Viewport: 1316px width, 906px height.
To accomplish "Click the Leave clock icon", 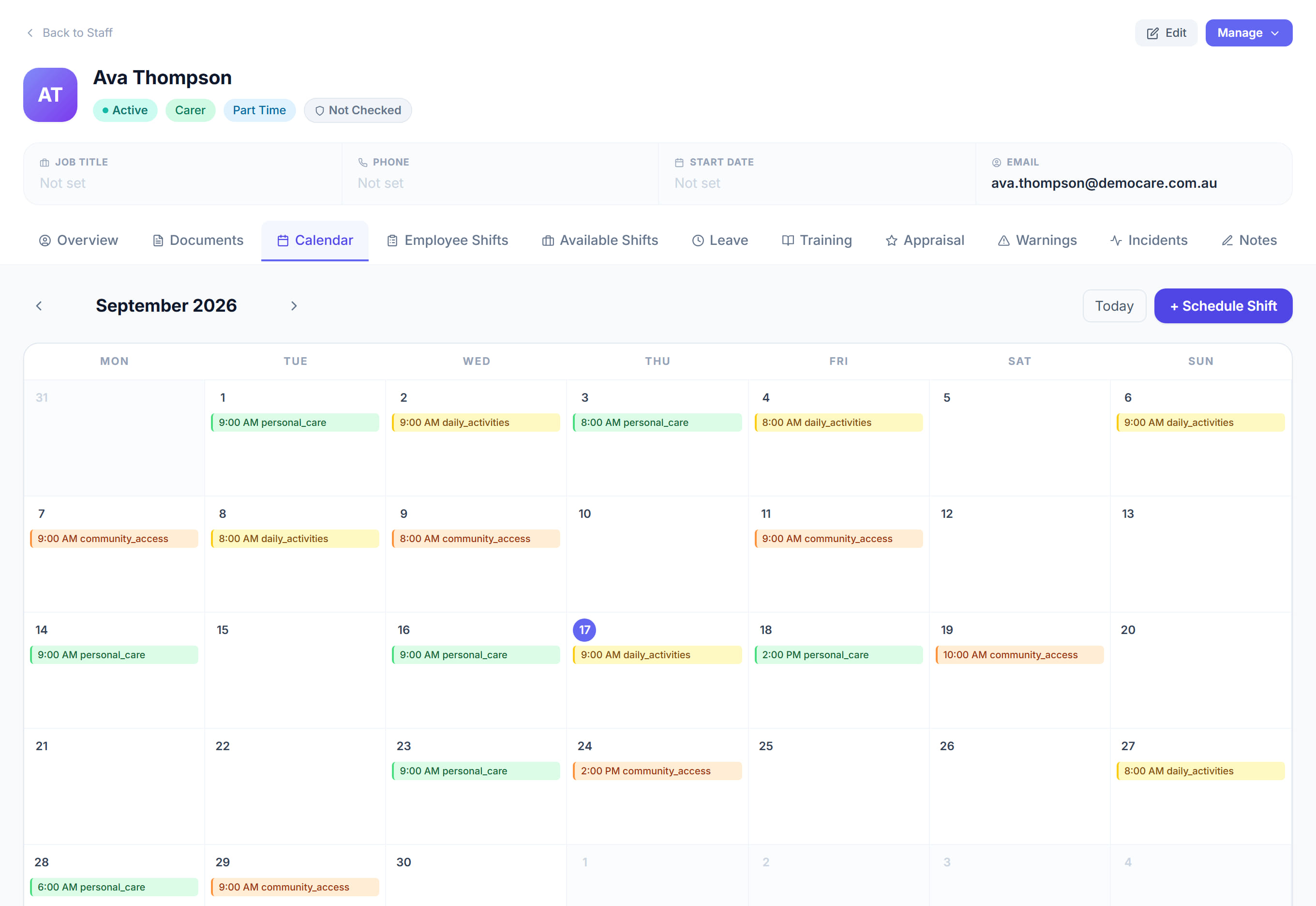I will point(698,241).
